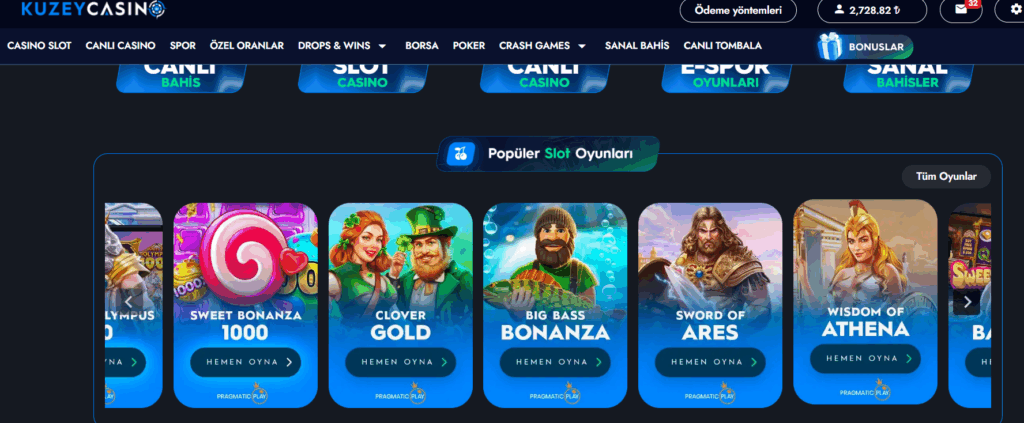
Task: Click Hemen Oyna under Sword of Ares
Action: [710, 362]
